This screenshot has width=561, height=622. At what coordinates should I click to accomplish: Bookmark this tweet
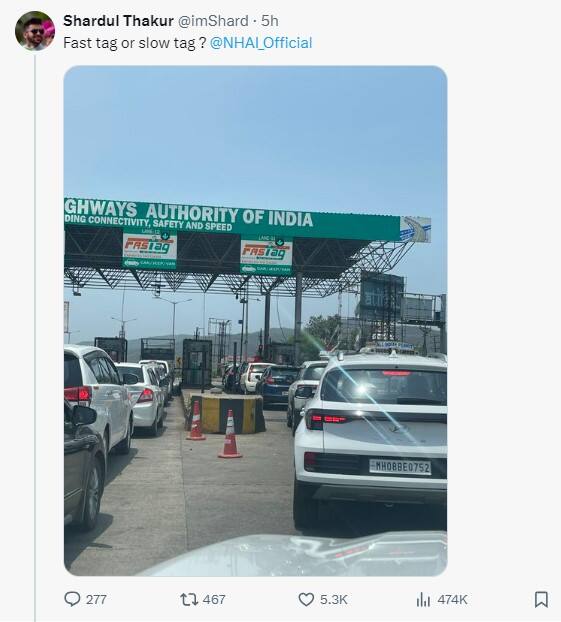click(x=541, y=599)
